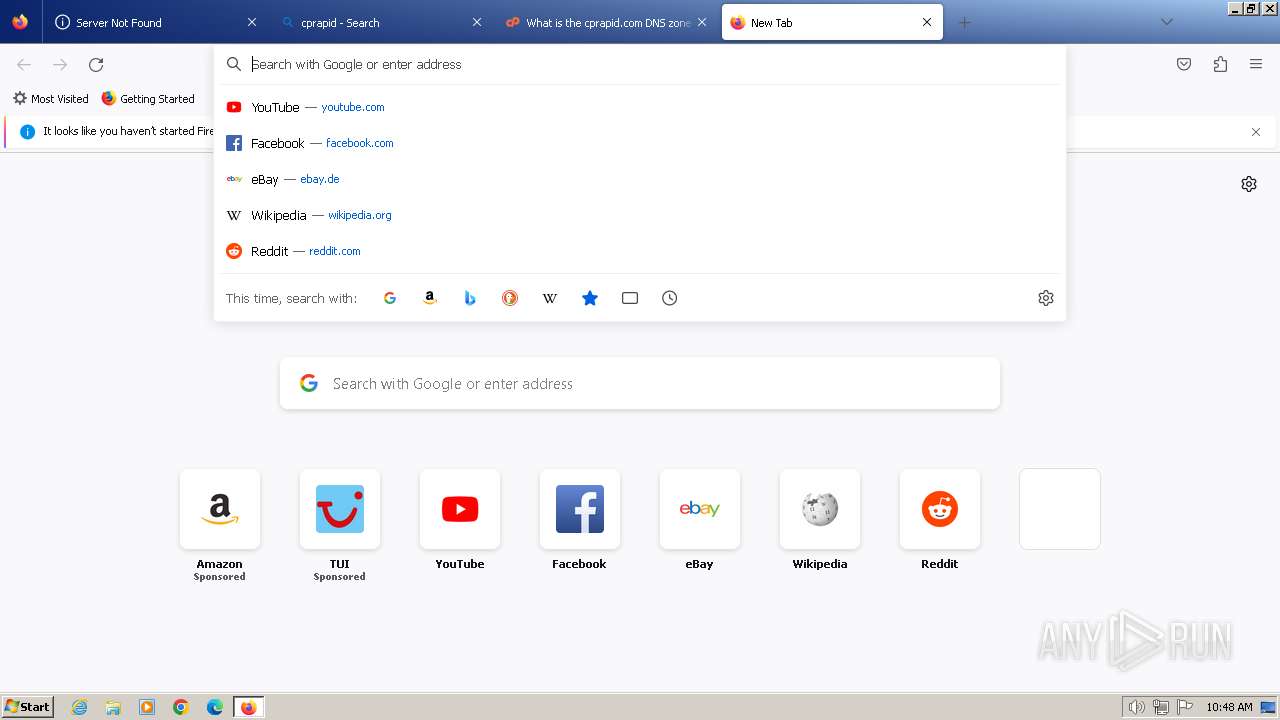The image size is (1280, 720).
Task: Switch to the cprapid - Search tab
Action: 380,22
